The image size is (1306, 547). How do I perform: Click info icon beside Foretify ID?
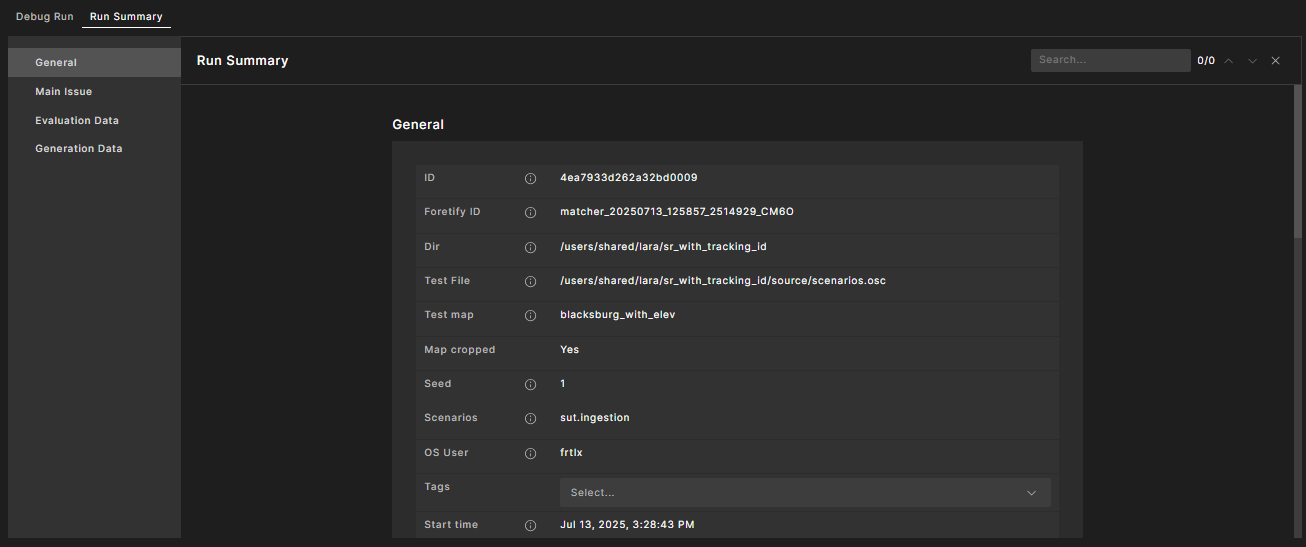click(531, 213)
